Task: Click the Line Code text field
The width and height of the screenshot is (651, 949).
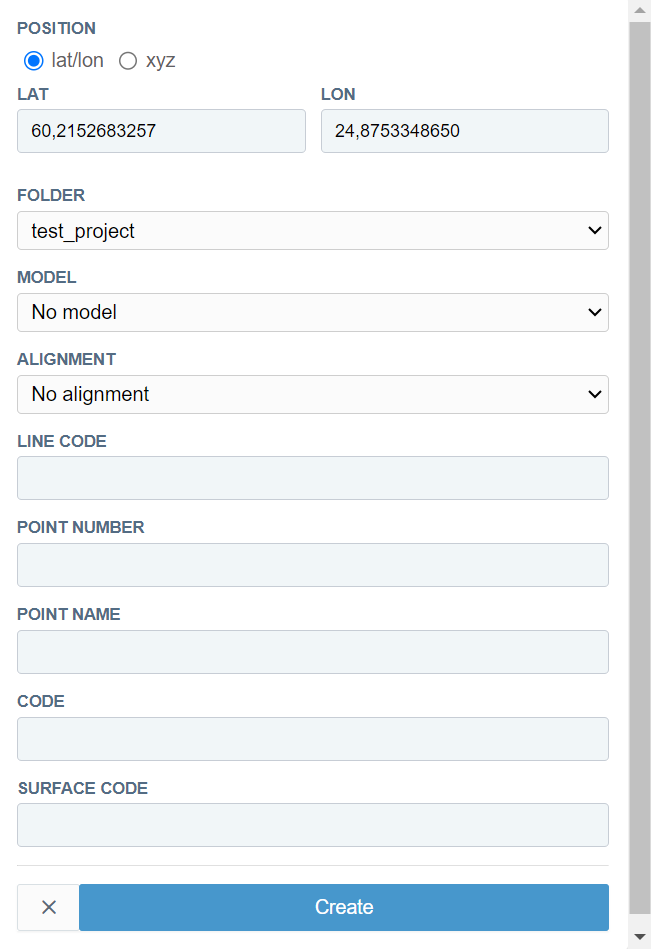Action: [x=312, y=478]
